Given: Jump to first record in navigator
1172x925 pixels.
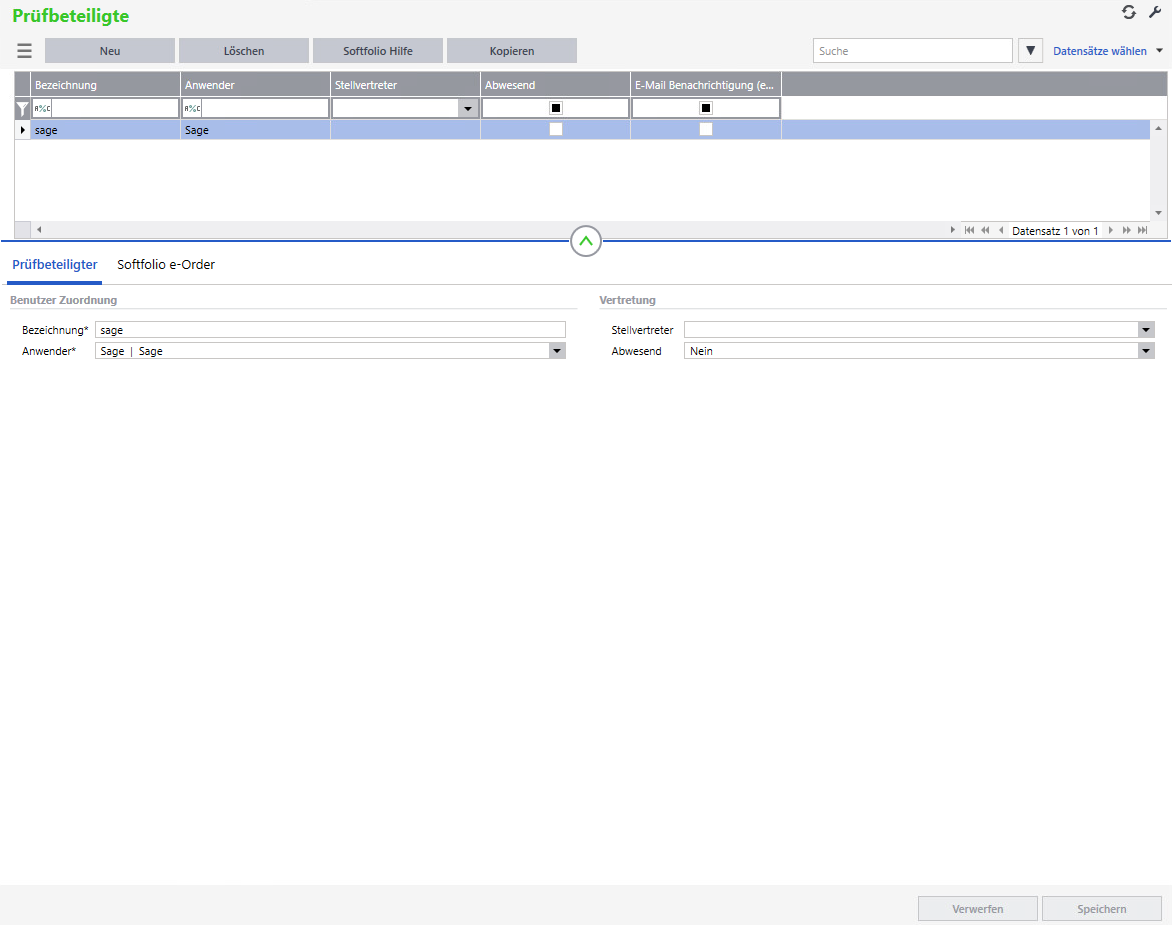Looking at the screenshot, I should tap(969, 230).
